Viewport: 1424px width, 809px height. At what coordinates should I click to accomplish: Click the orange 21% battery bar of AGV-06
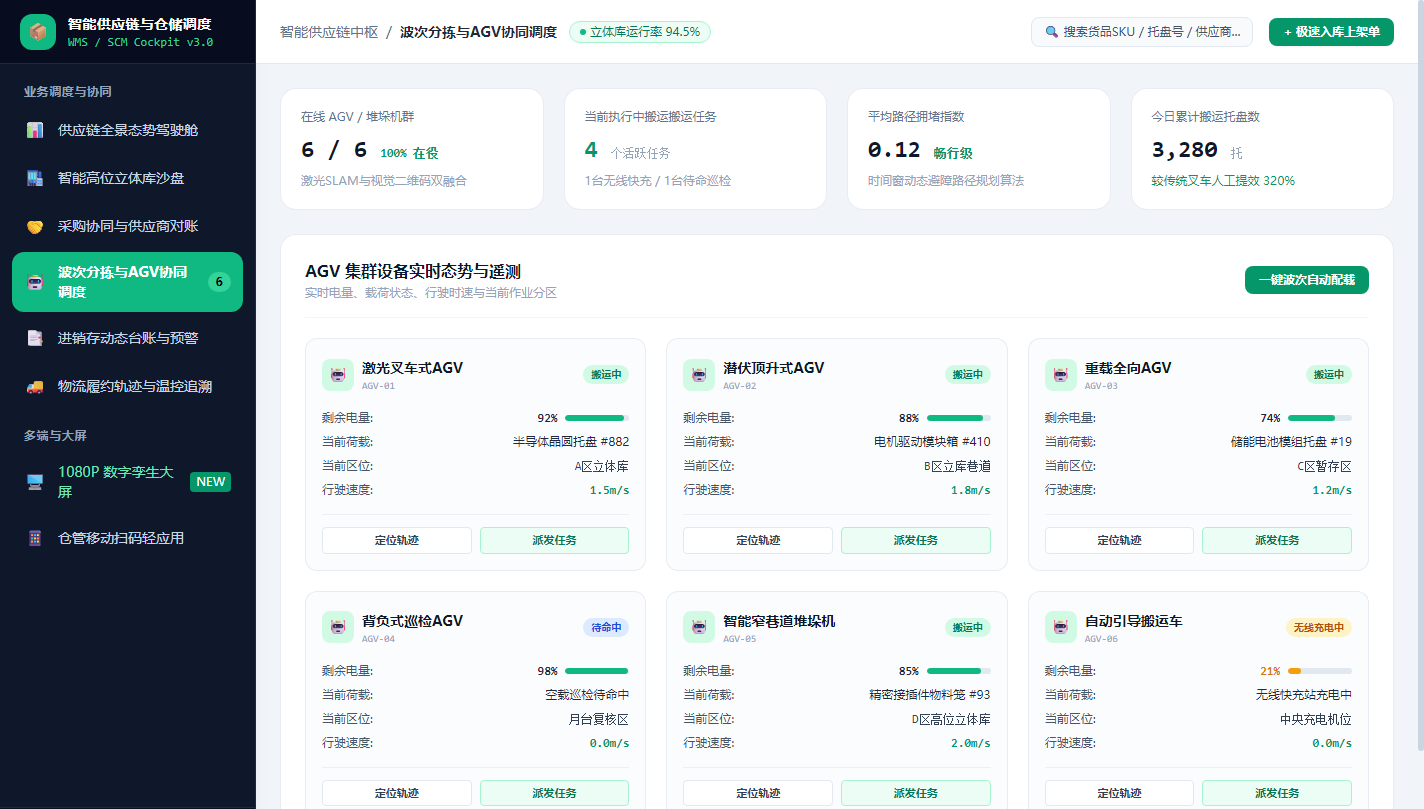[x=1320, y=671]
